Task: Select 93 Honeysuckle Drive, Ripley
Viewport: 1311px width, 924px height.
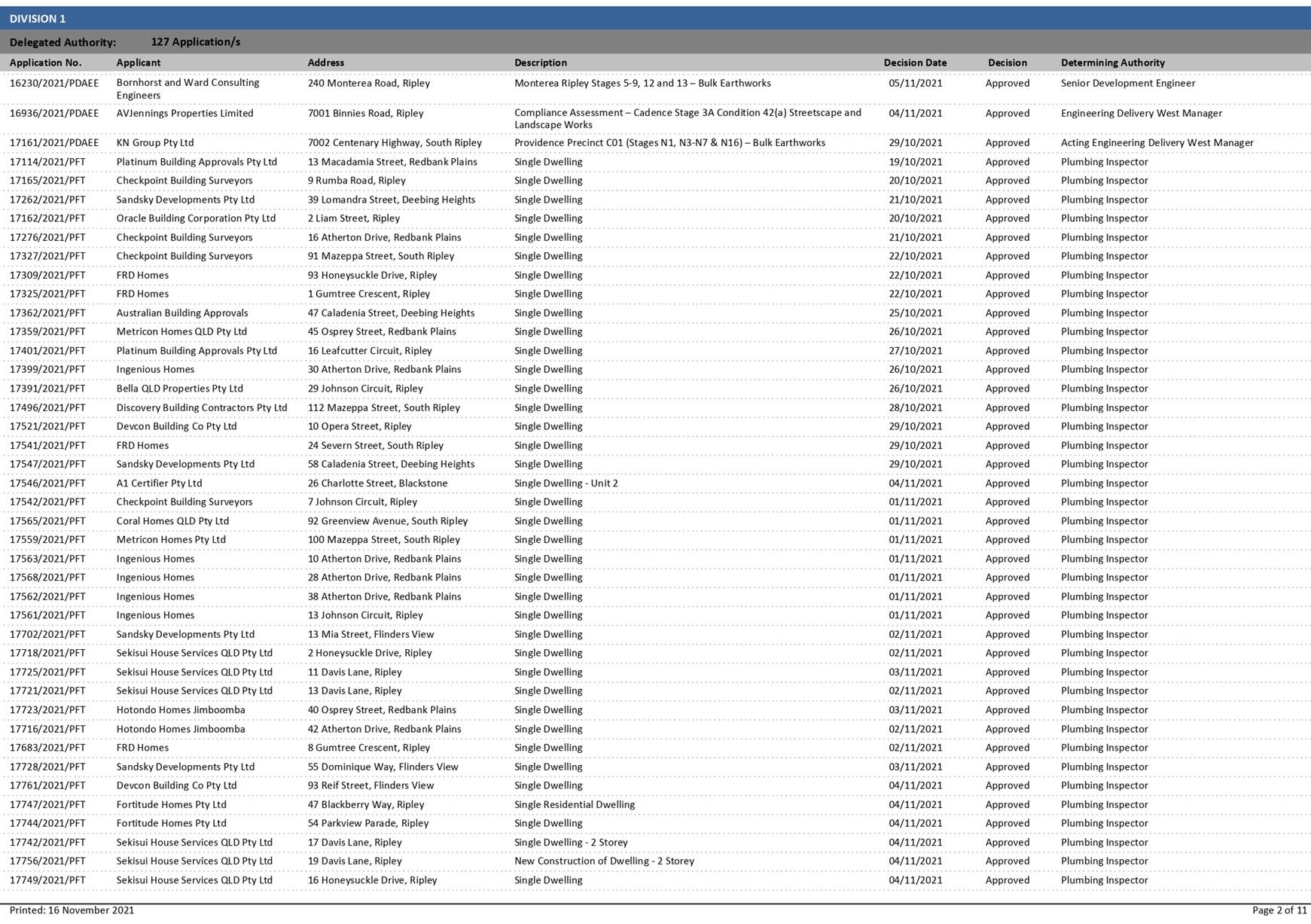Action: pyautogui.click(x=372, y=276)
